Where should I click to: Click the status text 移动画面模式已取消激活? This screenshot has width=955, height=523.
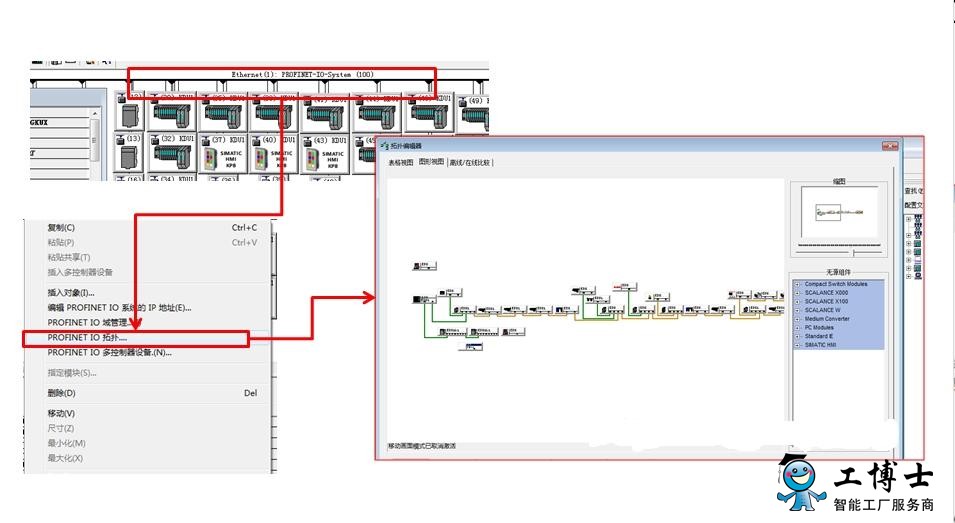click(422, 446)
